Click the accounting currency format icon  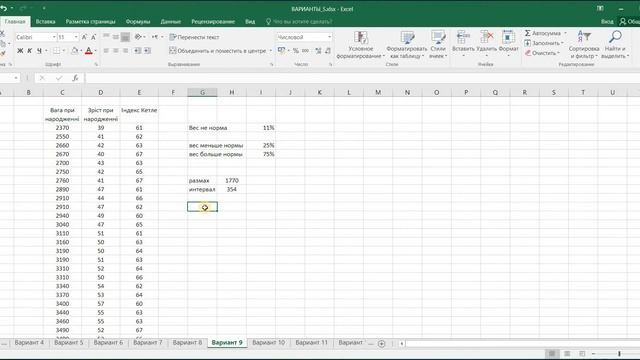pos(281,51)
